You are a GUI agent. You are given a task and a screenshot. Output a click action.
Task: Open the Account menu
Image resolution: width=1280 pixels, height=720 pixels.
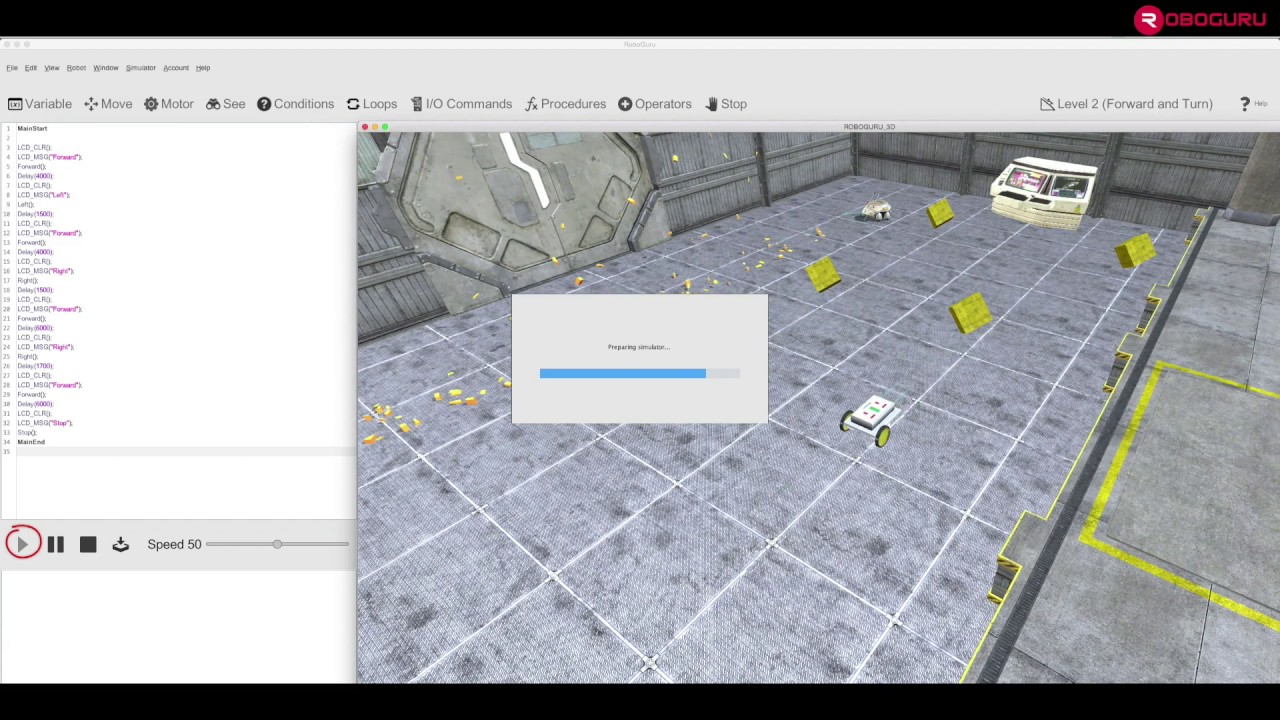click(176, 68)
